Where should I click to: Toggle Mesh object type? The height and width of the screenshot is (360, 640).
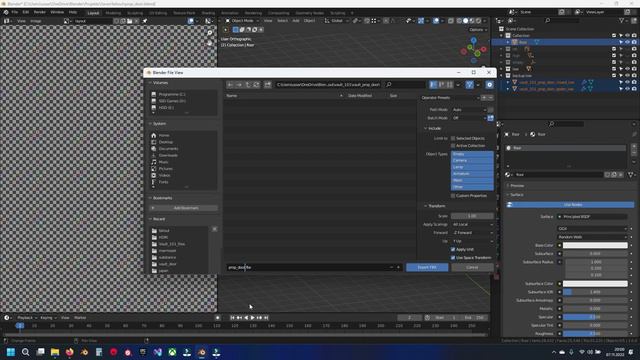472,180
